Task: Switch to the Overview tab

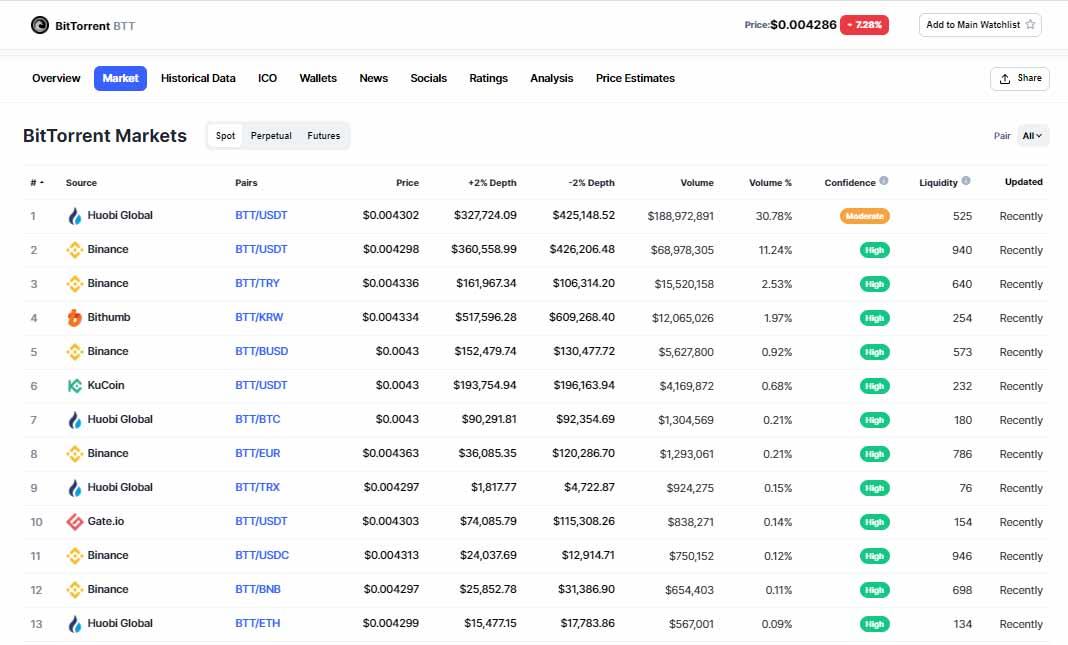Action: click(x=56, y=78)
